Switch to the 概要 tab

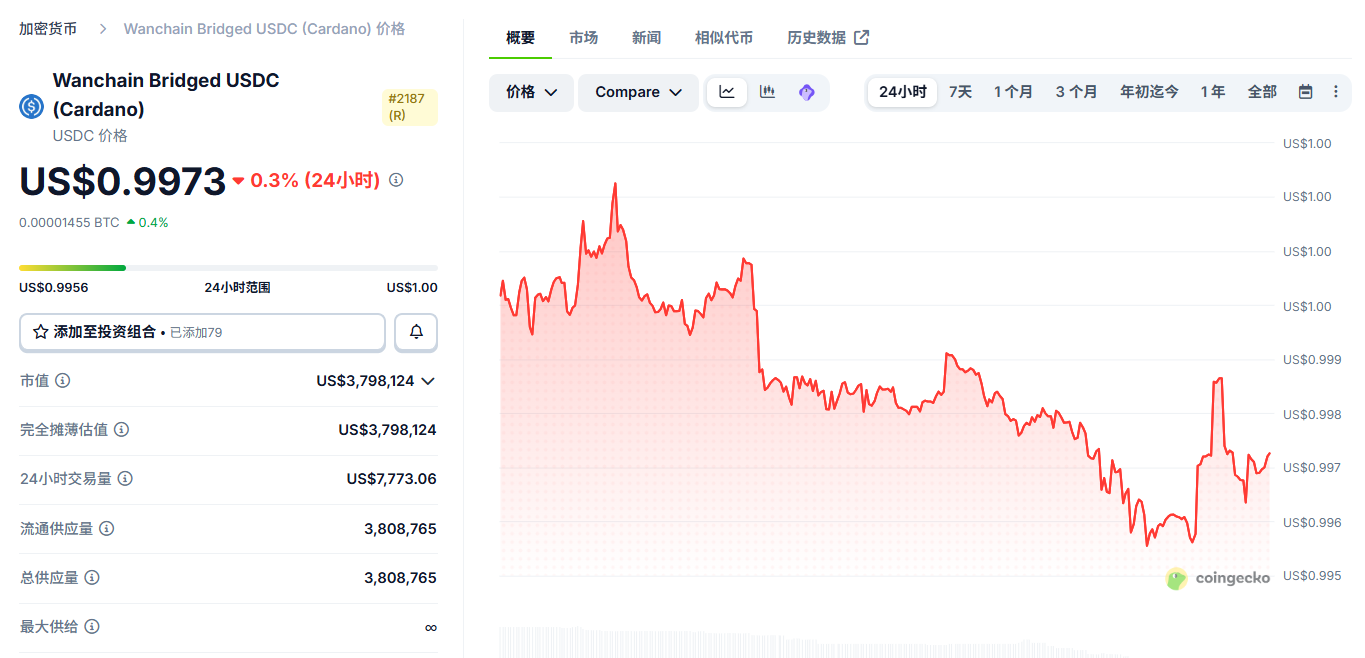[x=520, y=38]
